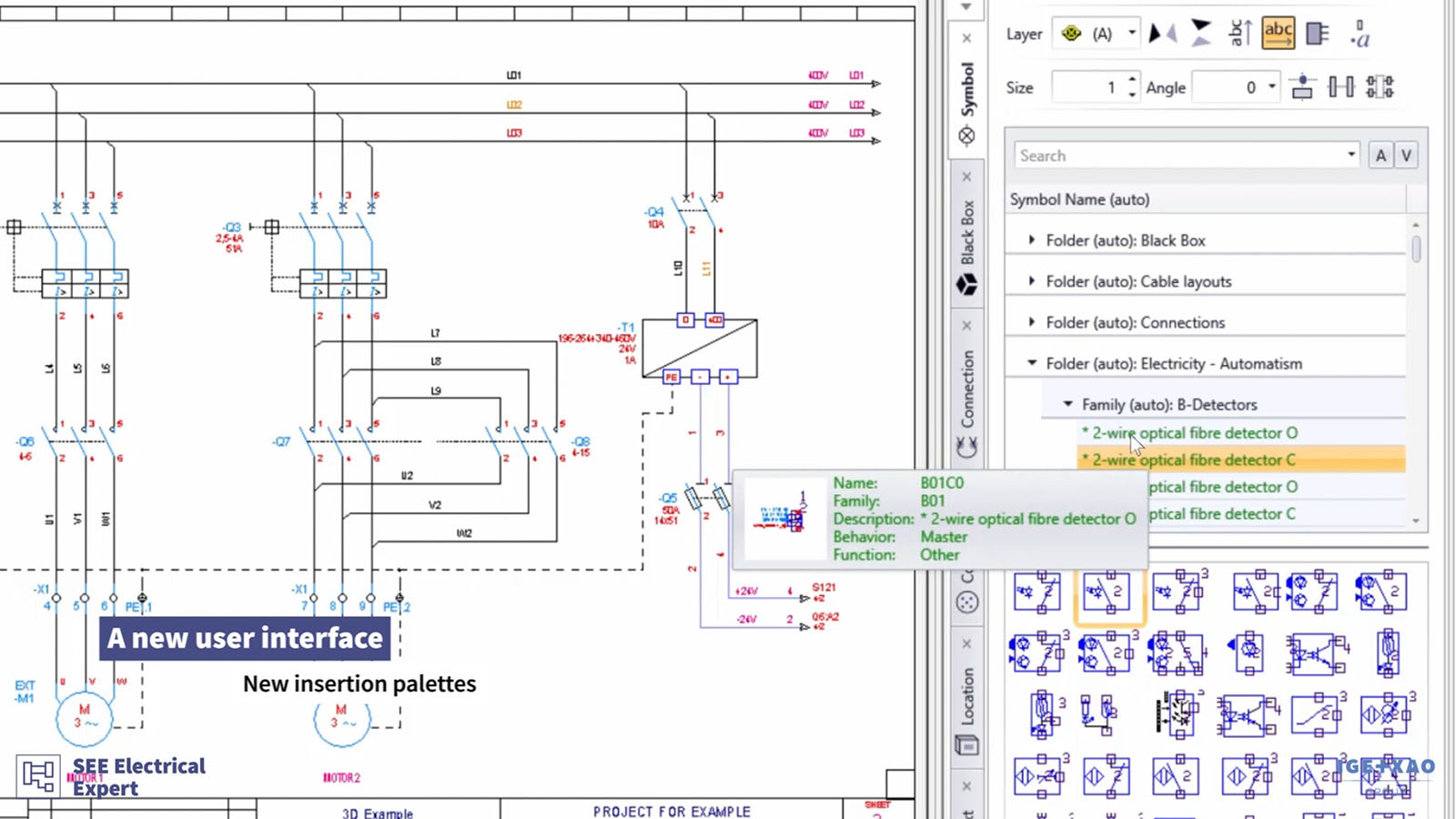Click the 'V' button next to Search
Viewport: 1456px width, 819px height.
coord(1407,156)
